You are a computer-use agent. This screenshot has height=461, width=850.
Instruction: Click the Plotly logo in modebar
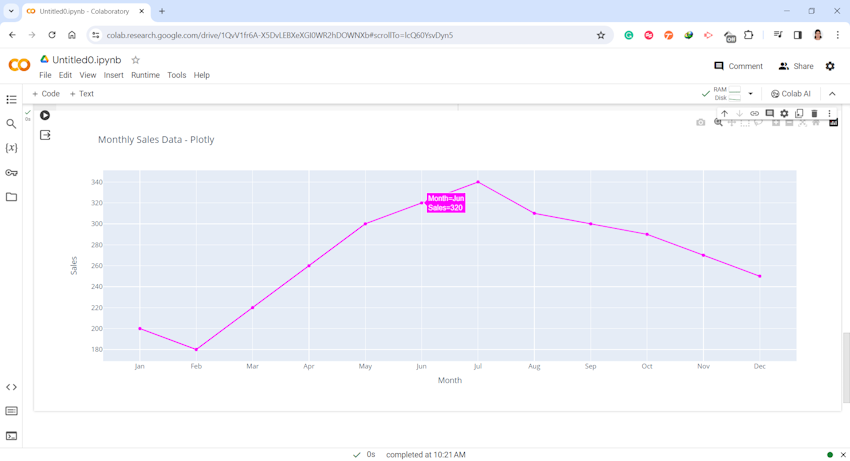(834, 123)
